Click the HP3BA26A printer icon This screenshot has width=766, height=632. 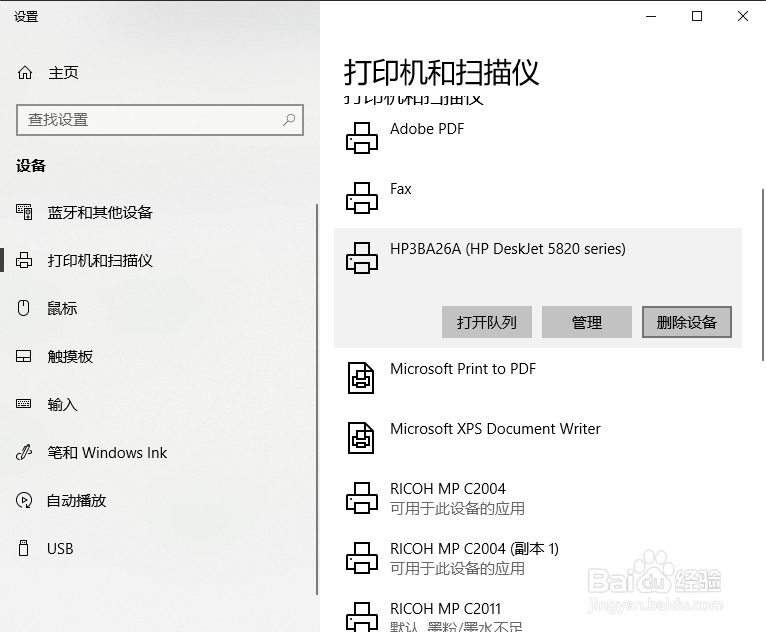pyautogui.click(x=362, y=258)
